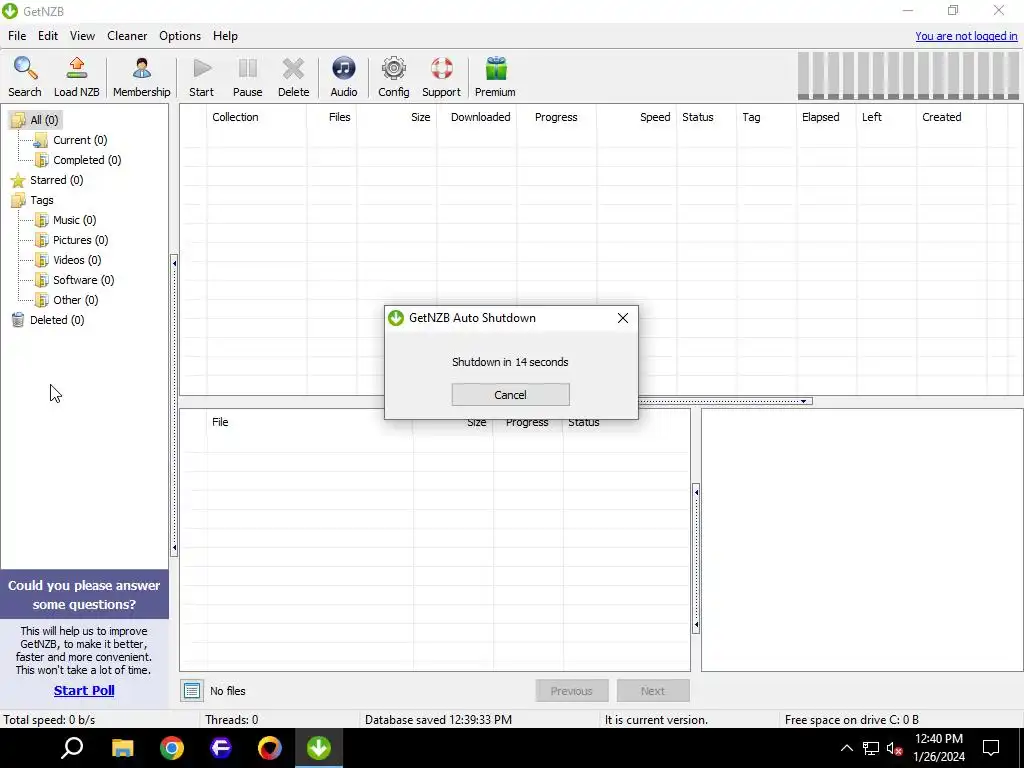Open the Edit menu
Screen dimensions: 1024x768
48,36
